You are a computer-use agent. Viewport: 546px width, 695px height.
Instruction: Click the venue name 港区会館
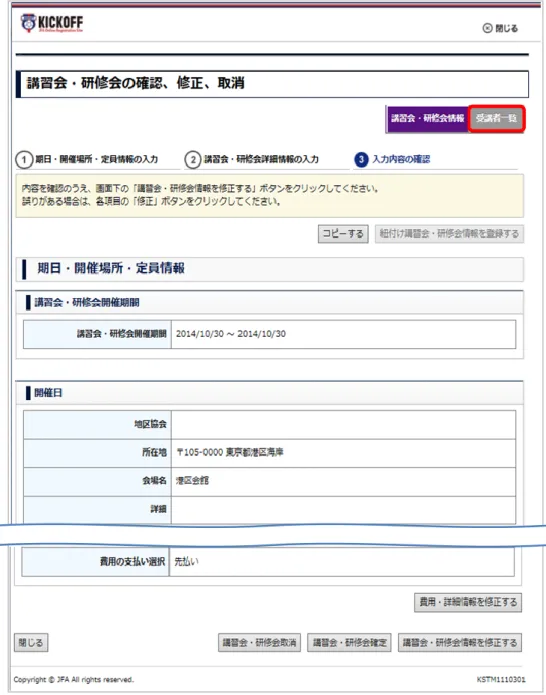click(x=192, y=481)
